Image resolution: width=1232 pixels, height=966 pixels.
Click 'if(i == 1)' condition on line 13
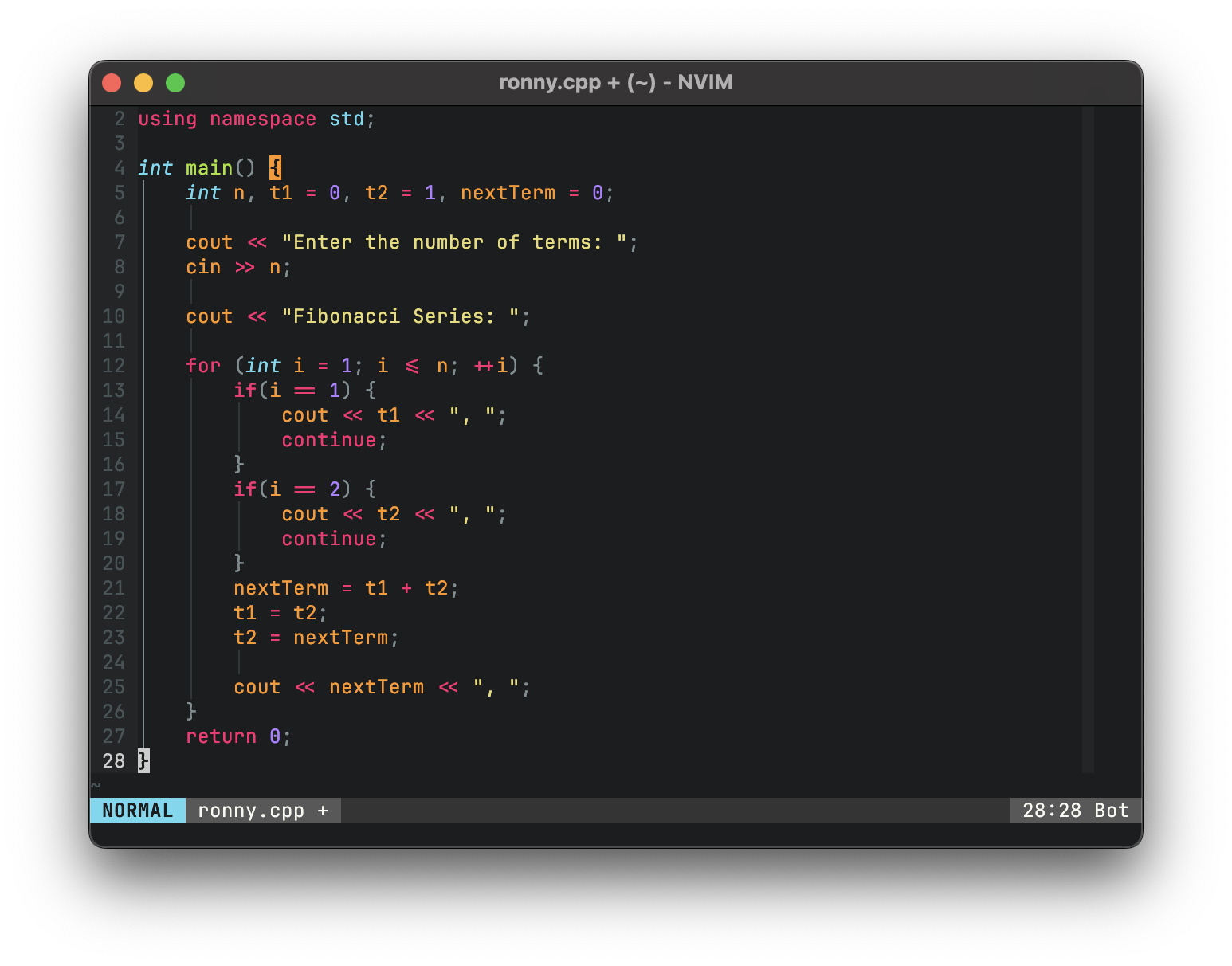(x=292, y=391)
